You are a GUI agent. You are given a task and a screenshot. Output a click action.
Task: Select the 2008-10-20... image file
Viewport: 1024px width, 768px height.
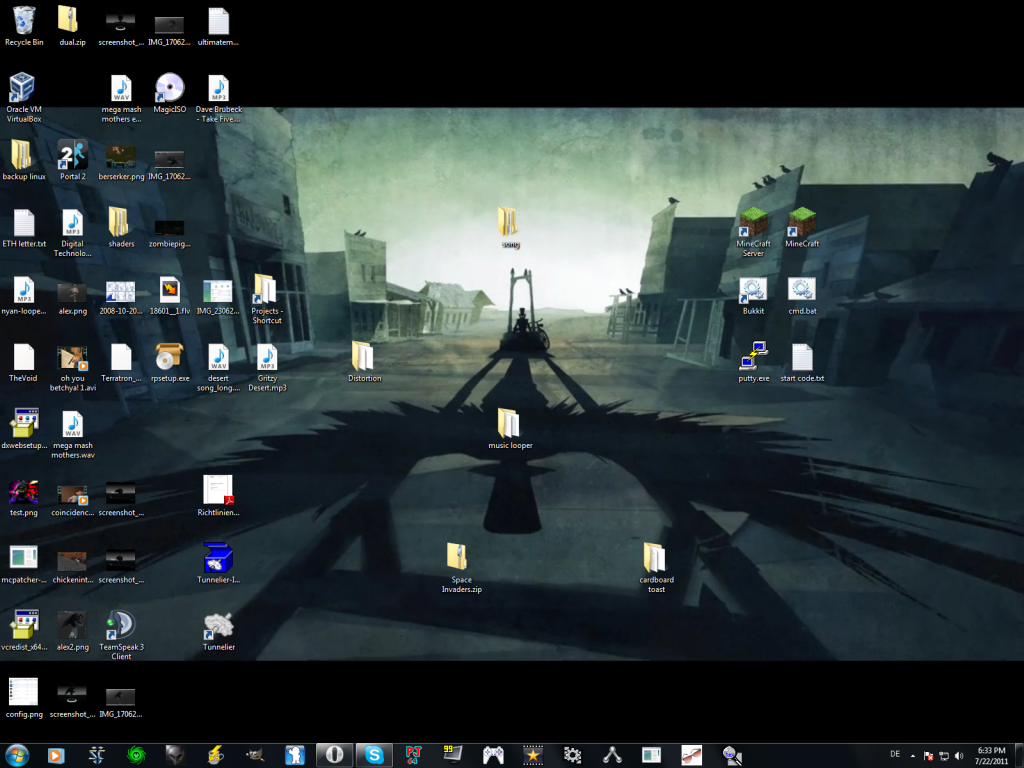click(x=121, y=298)
